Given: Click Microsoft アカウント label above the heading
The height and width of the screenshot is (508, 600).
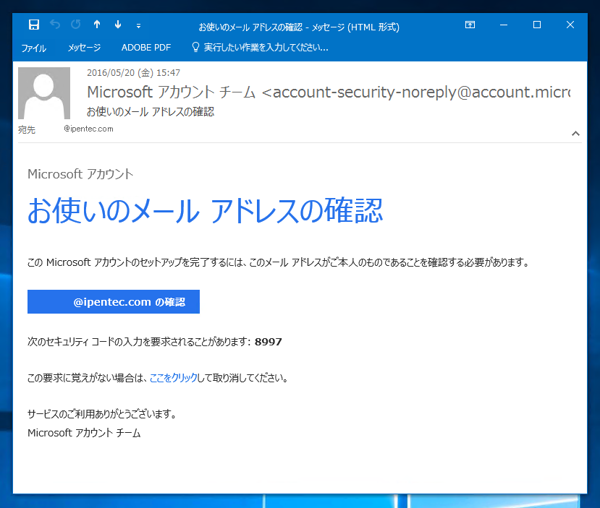Looking at the screenshot, I should (x=80, y=174).
